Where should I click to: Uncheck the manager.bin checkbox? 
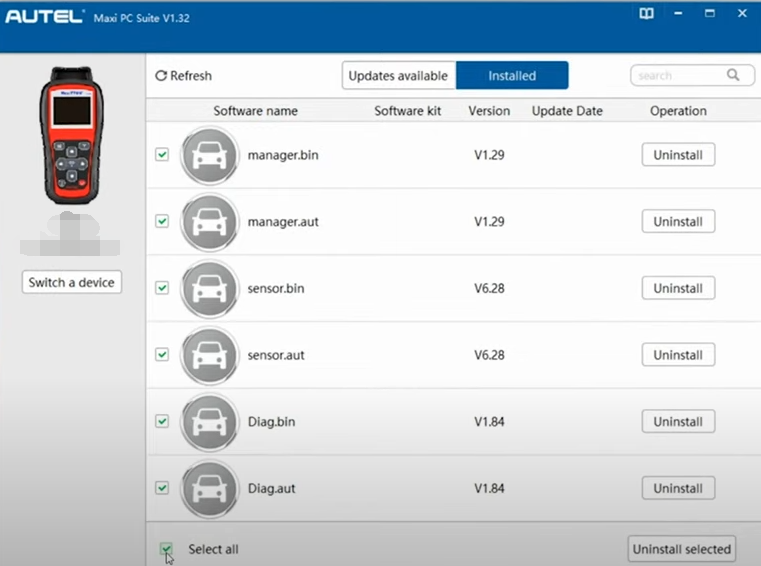[162, 155]
